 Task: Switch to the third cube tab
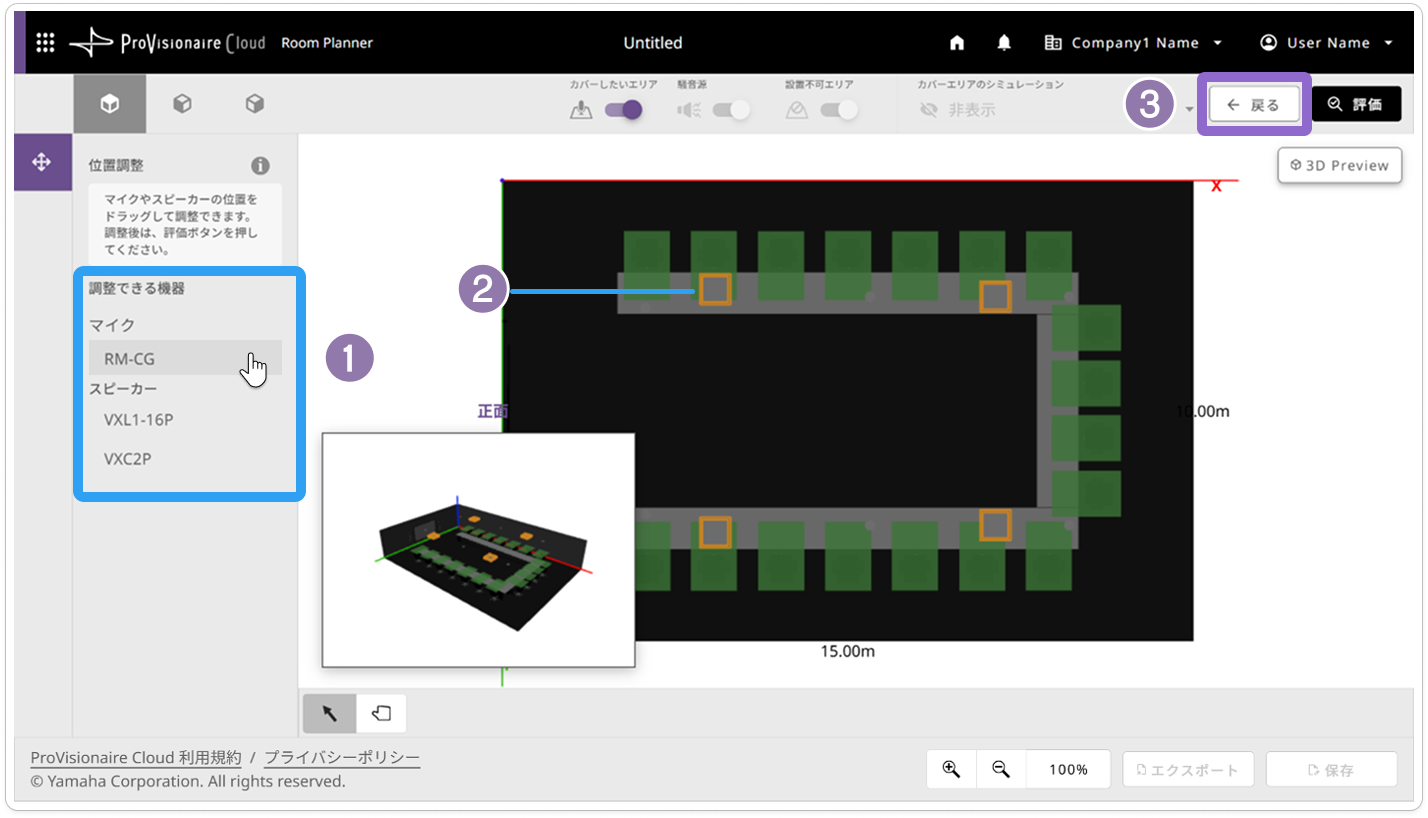[255, 104]
